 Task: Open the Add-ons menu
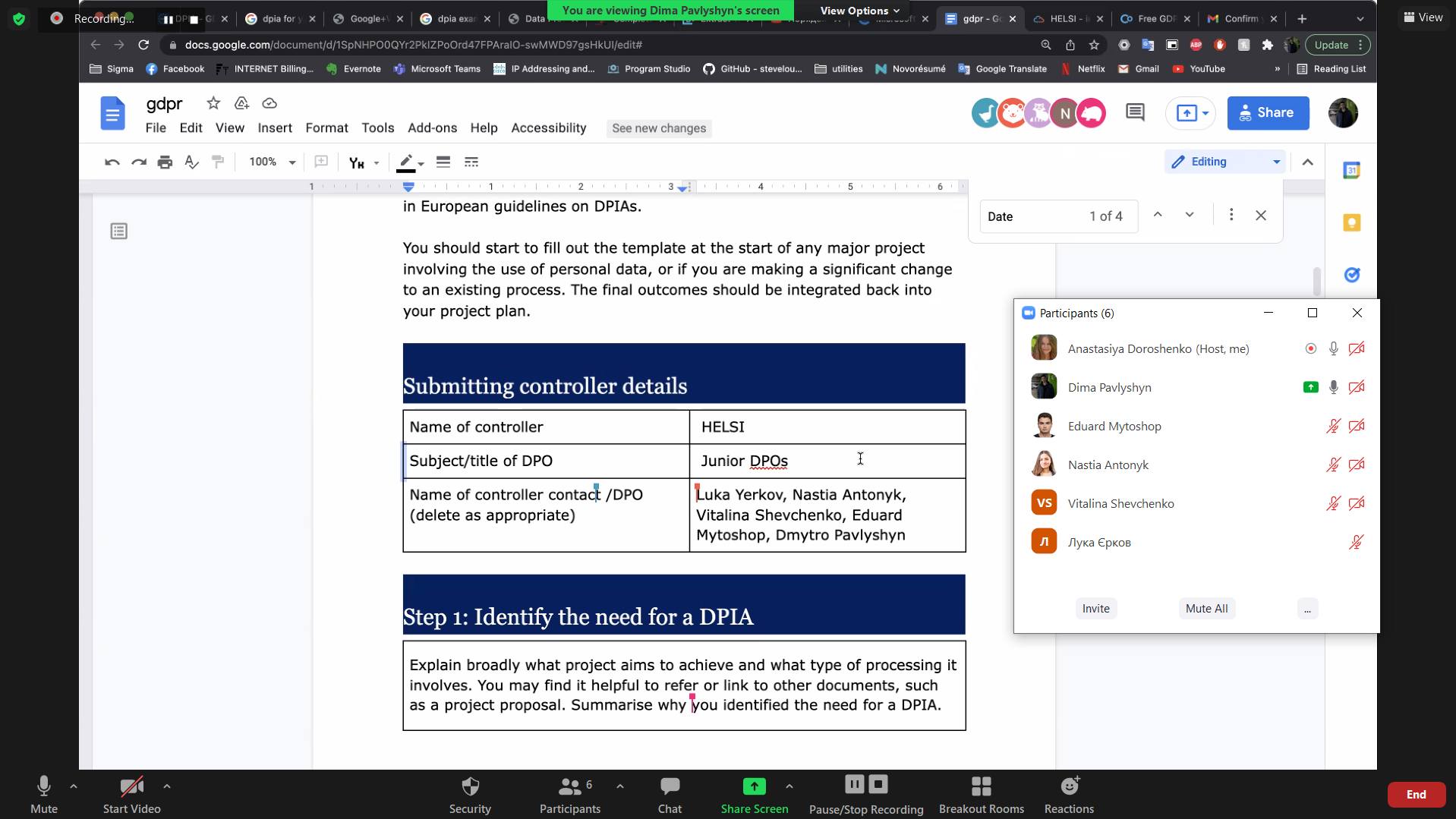pyautogui.click(x=432, y=128)
